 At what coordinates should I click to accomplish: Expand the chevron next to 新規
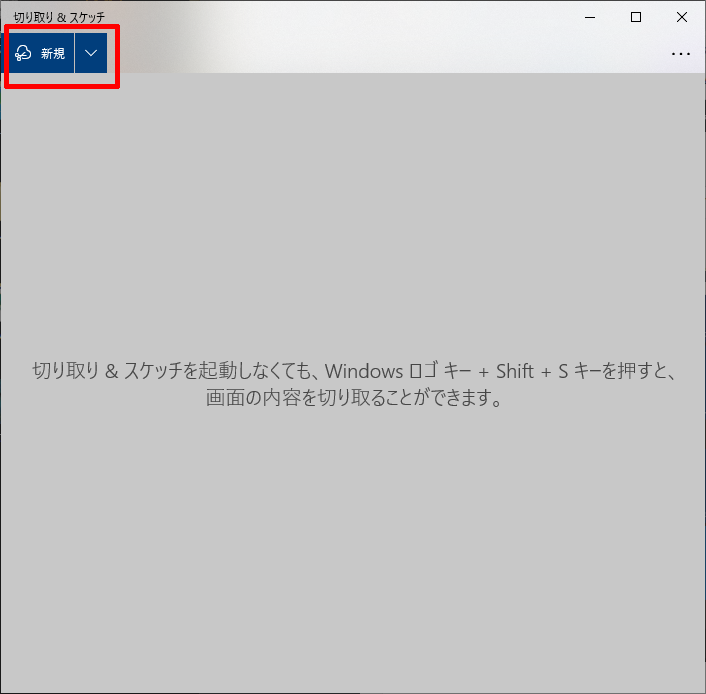click(x=91, y=53)
